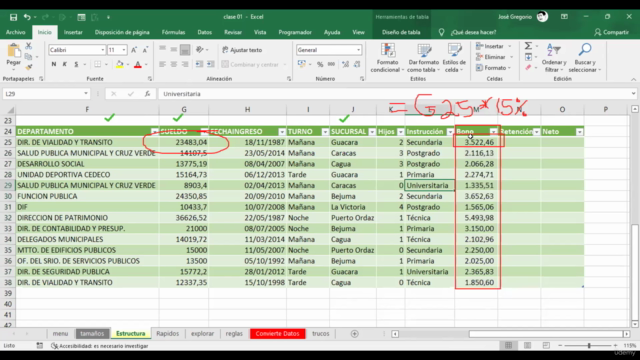Open FECHAINGRESO column filter arrow
This screenshot has width=640, height=360.
tap(282, 131)
